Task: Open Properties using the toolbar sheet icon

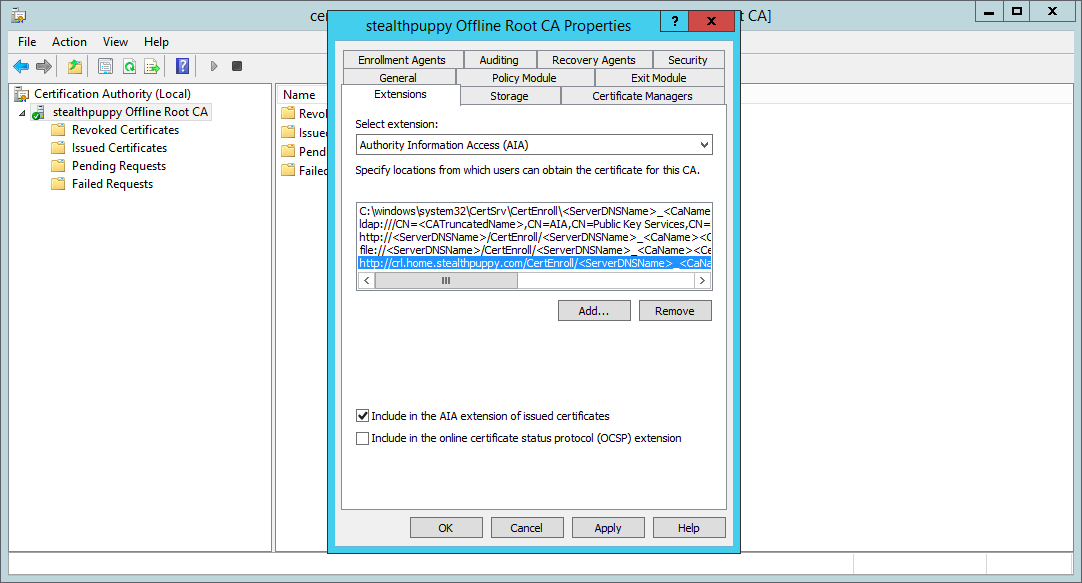Action: coord(106,66)
